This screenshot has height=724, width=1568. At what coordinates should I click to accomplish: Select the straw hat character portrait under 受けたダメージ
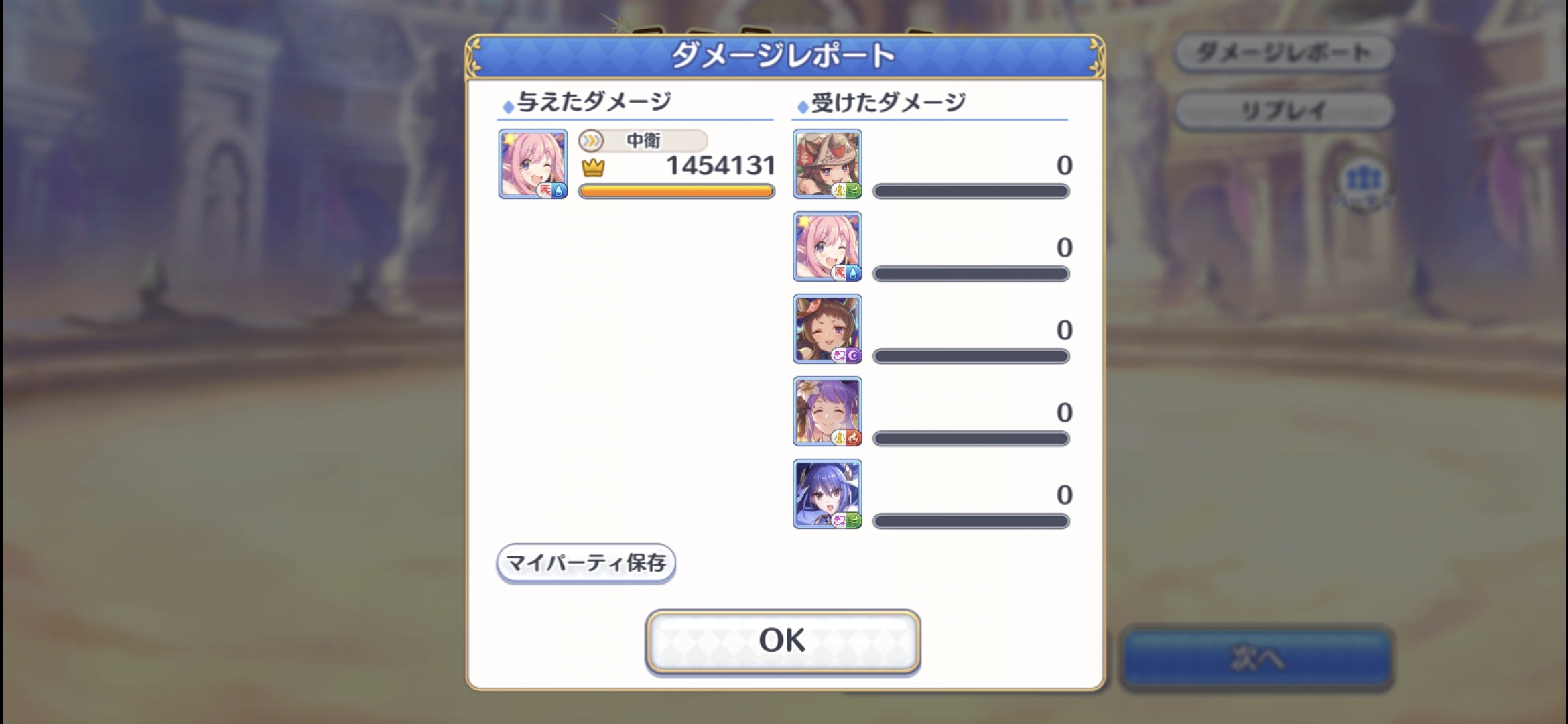828,164
